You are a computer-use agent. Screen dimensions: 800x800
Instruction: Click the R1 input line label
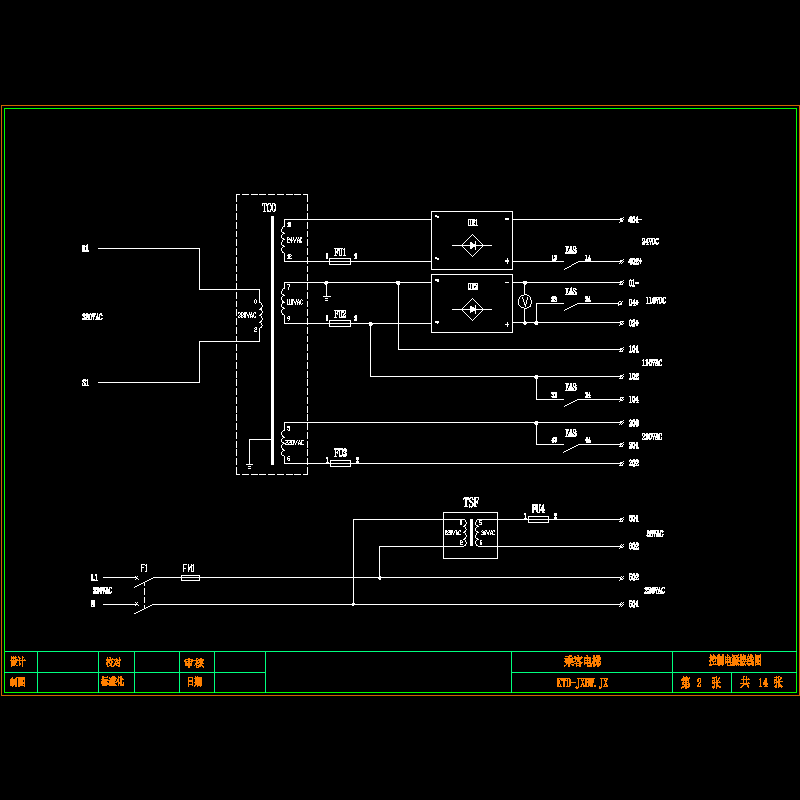click(86, 248)
